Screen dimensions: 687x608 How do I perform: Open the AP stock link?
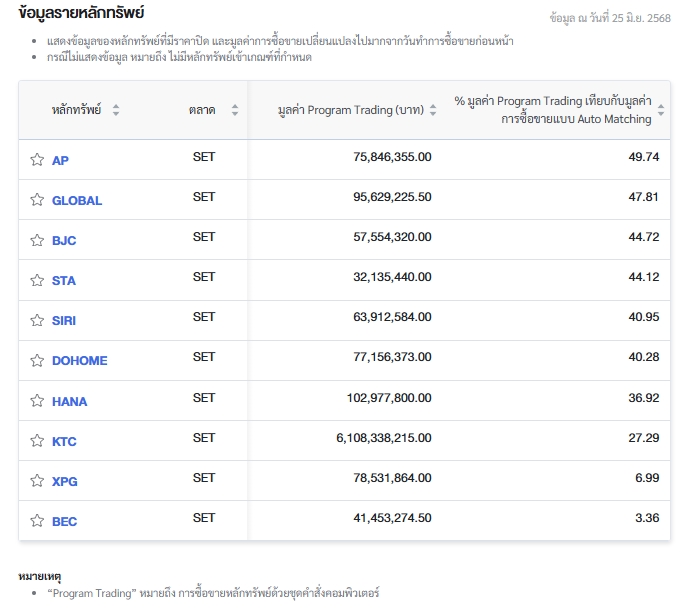[x=60, y=160]
